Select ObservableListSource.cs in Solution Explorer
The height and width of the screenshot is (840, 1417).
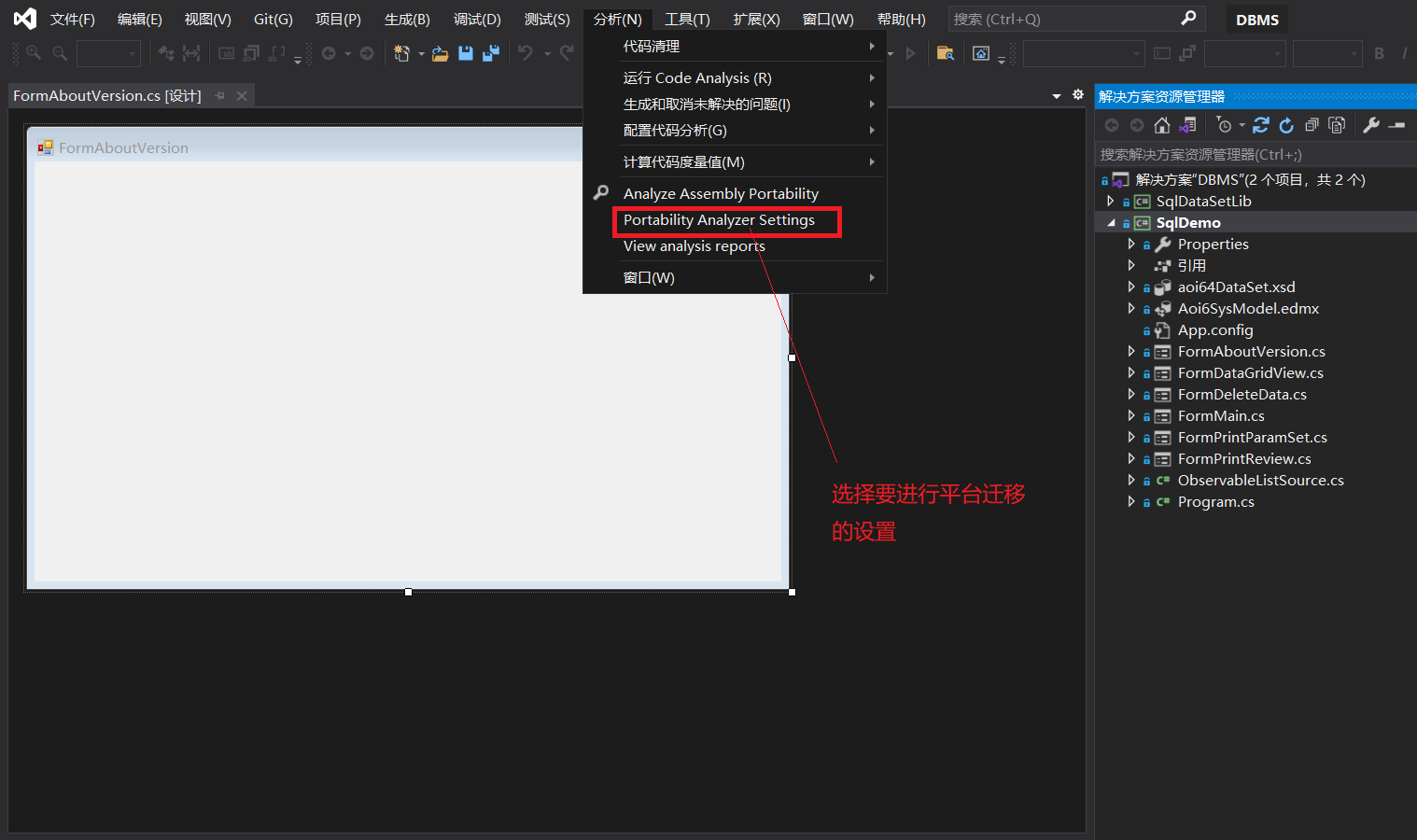tap(1260, 480)
